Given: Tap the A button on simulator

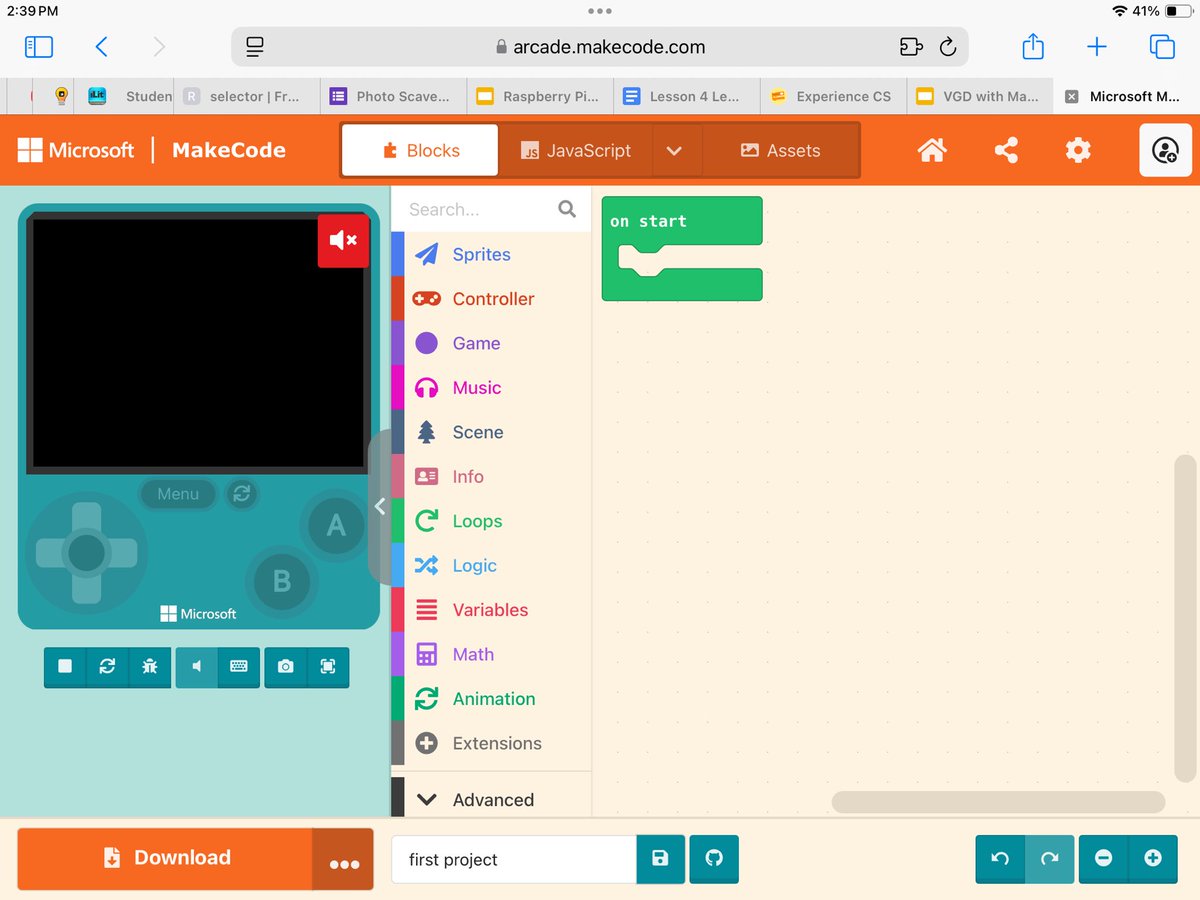Looking at the screenshot, I should pos(336,525).
